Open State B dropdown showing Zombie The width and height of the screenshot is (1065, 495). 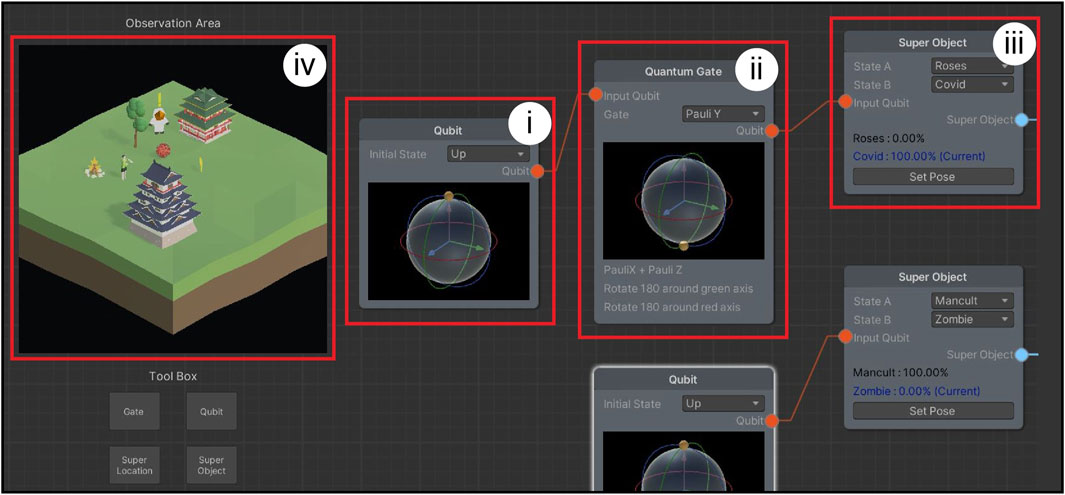[972, 319]
